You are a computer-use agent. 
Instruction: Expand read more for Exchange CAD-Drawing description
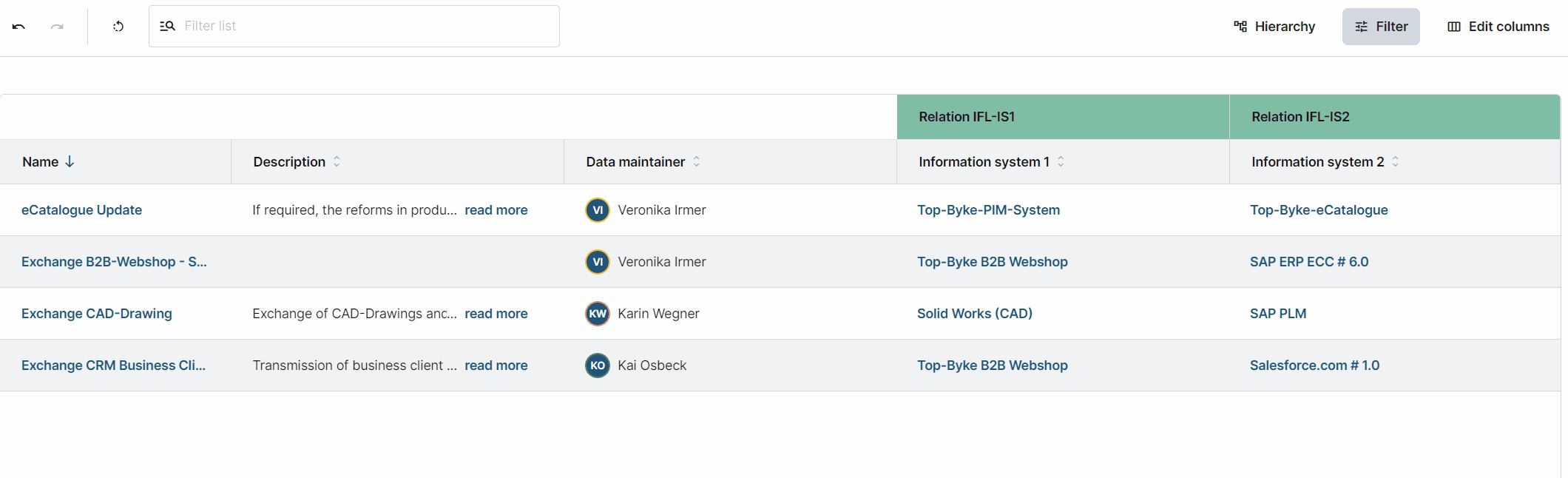coord(496,314)
